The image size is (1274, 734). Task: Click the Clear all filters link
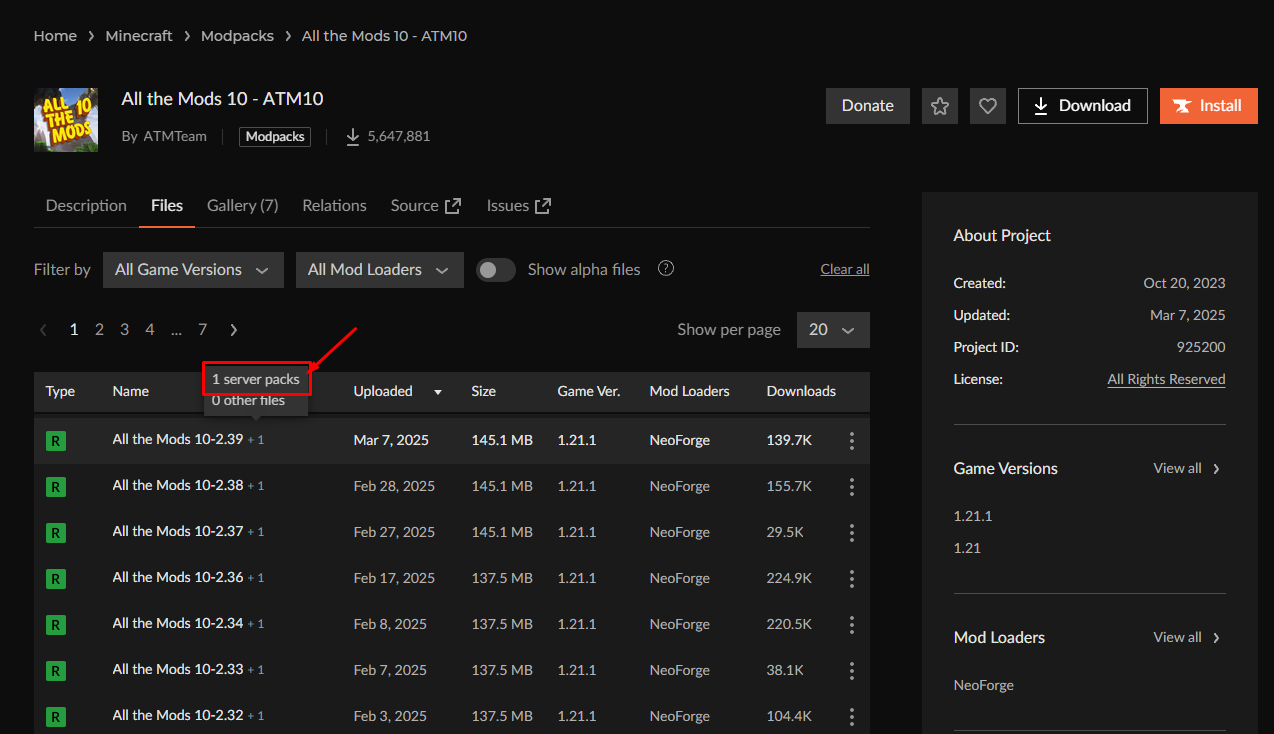click(844, 269)
